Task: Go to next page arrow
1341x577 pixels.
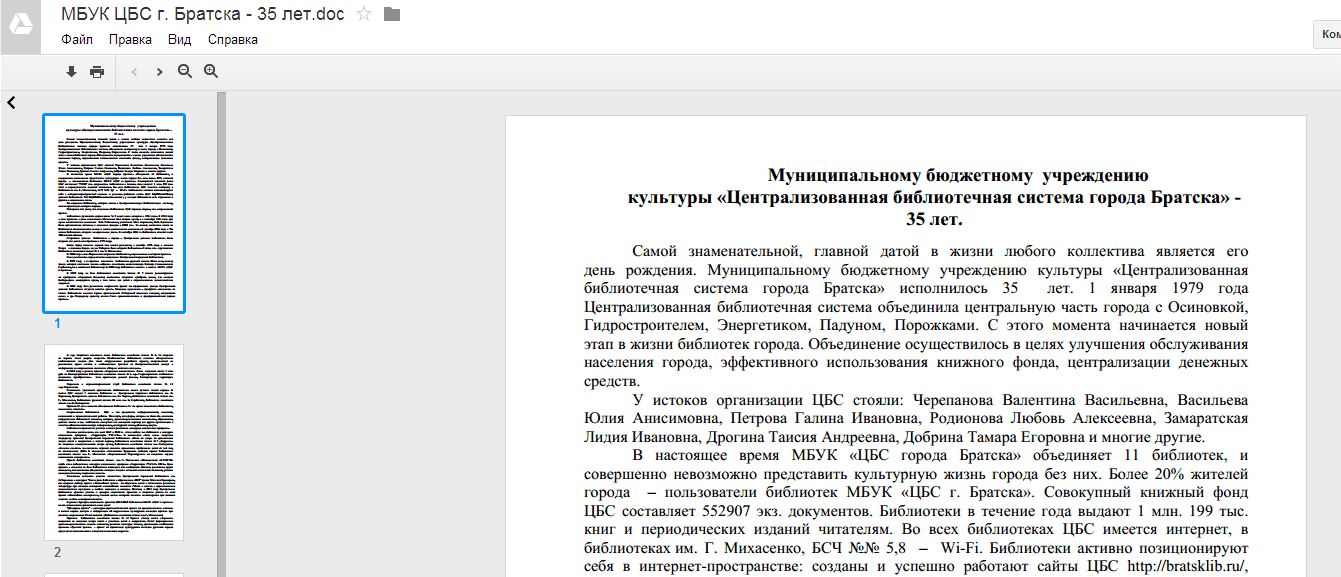Action: pyautogui.click(x=159, y=71)
